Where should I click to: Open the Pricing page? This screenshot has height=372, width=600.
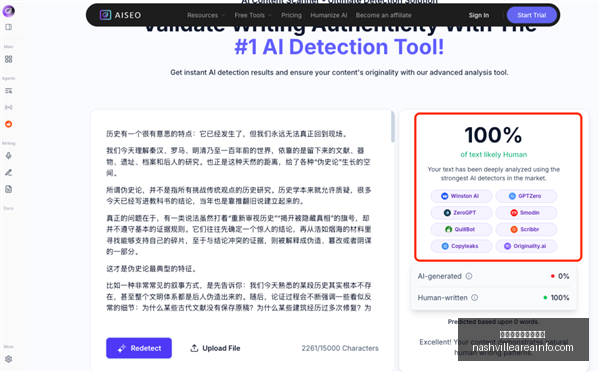291,15
